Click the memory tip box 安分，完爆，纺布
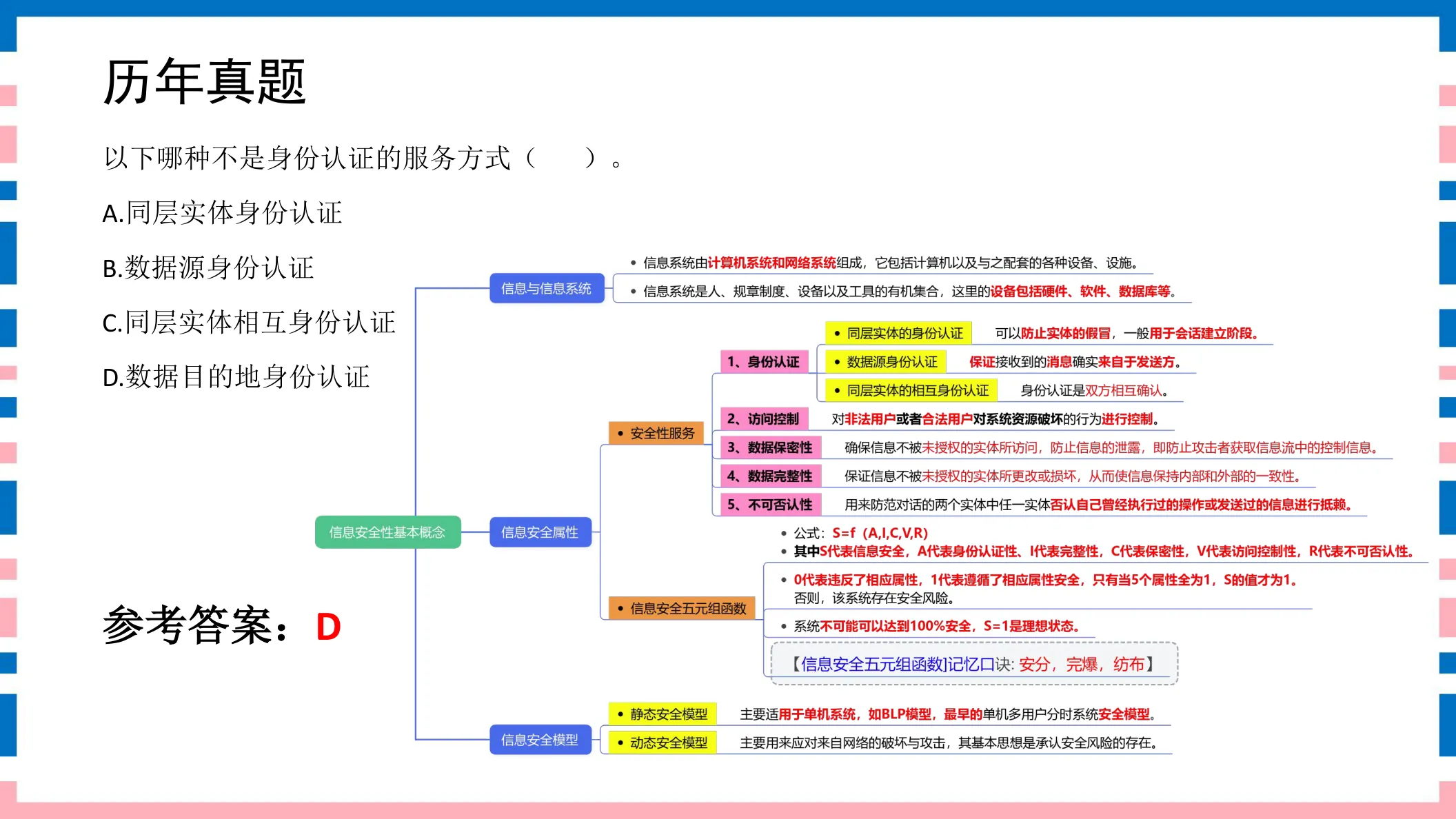Viewport: 1456px width, 819px height. [974, 664]
